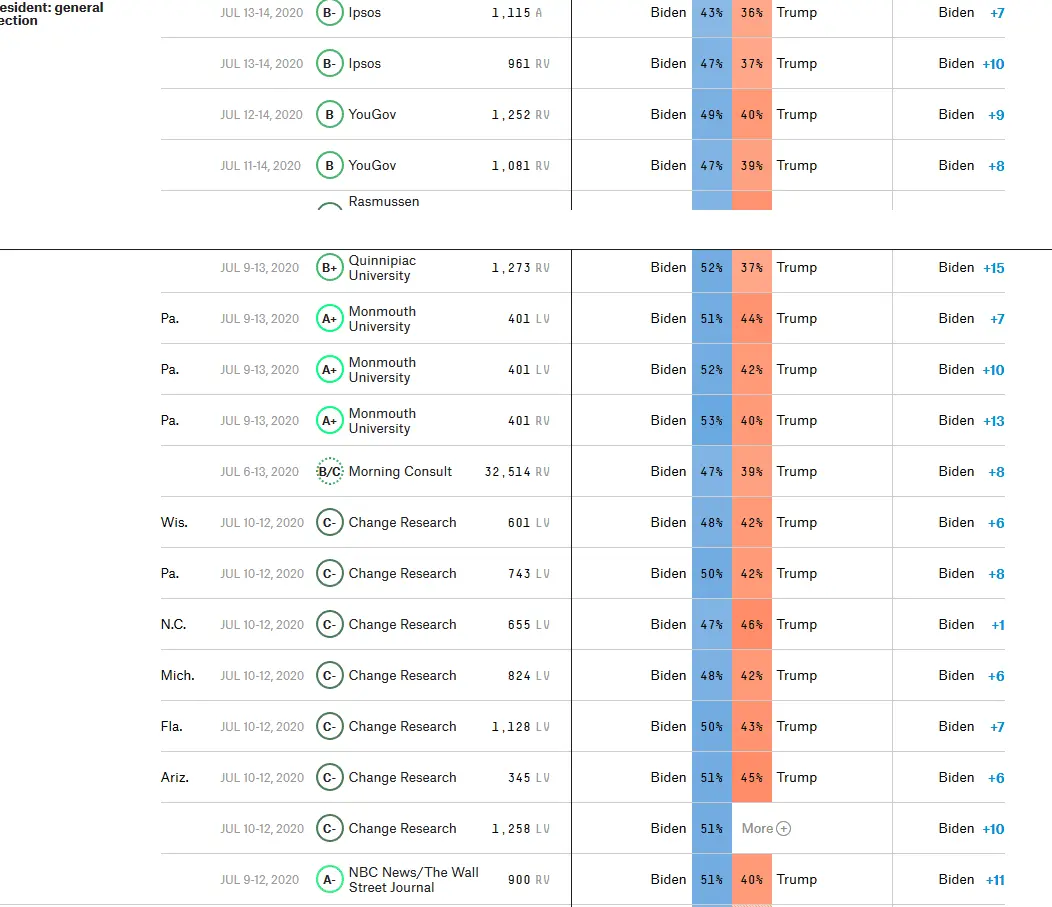Open the Change Research link in the Fla. row
Viewport: 1052px width, 907px height.
[402, 727]
